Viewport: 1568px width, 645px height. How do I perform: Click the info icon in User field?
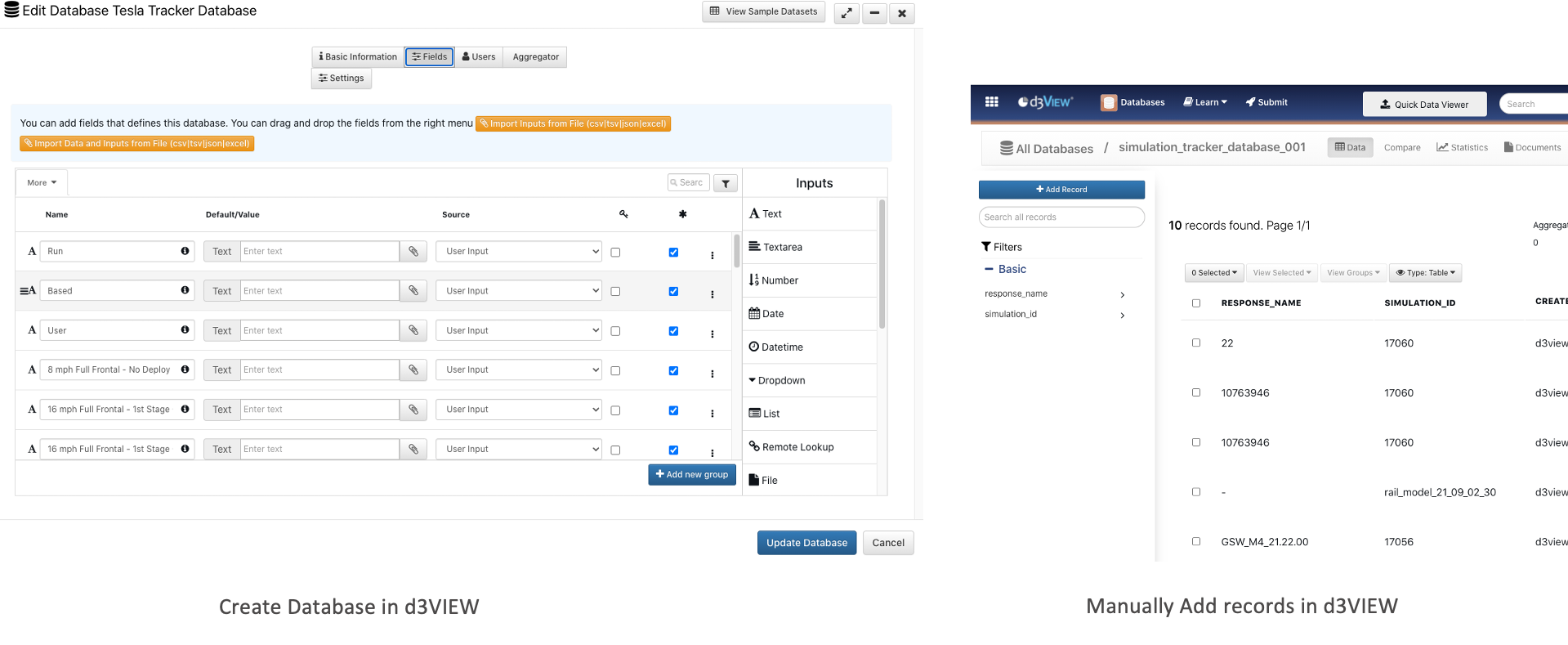[x=185, y=330]
